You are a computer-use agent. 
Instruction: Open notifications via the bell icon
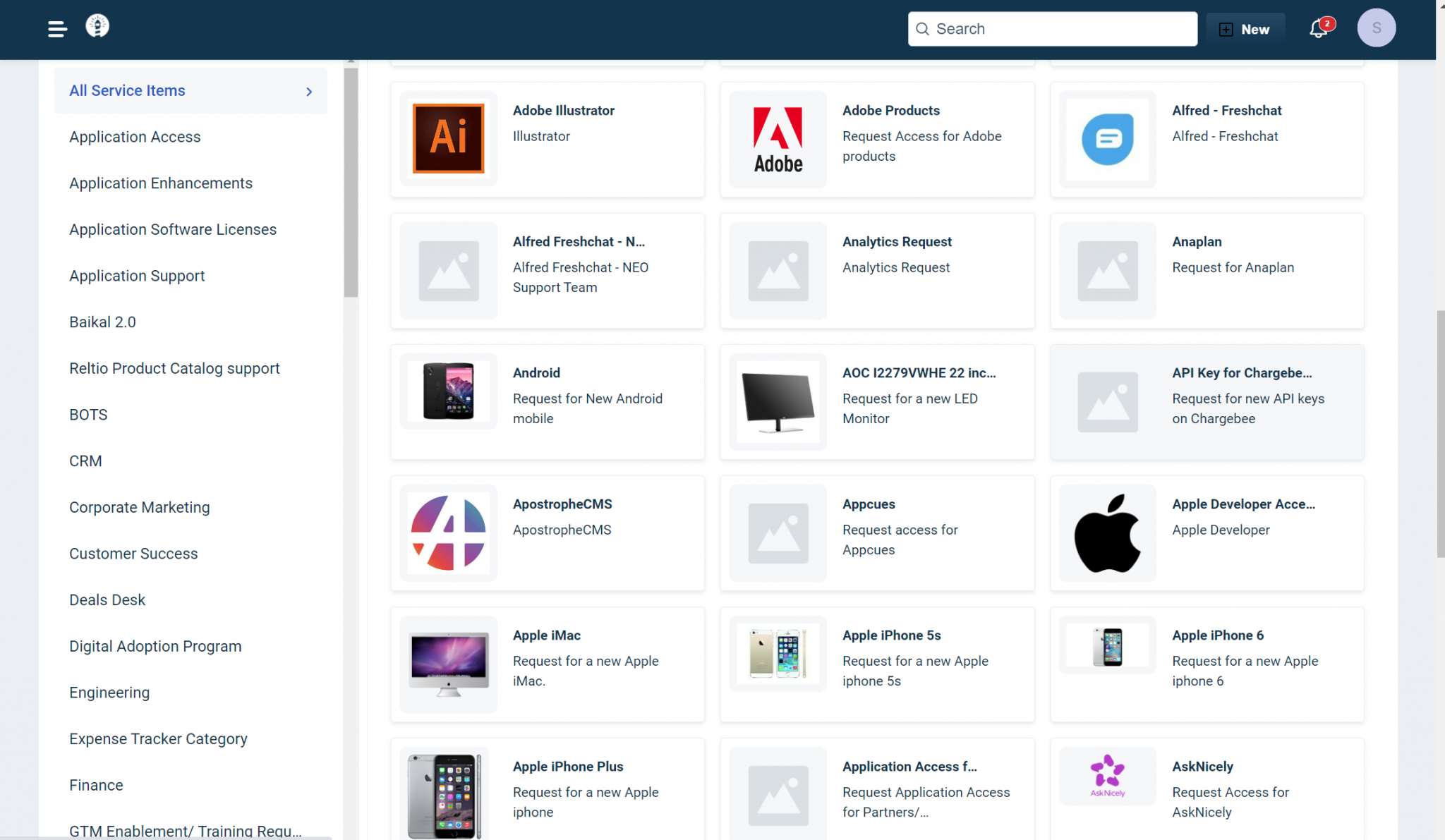click(1318, 29)
